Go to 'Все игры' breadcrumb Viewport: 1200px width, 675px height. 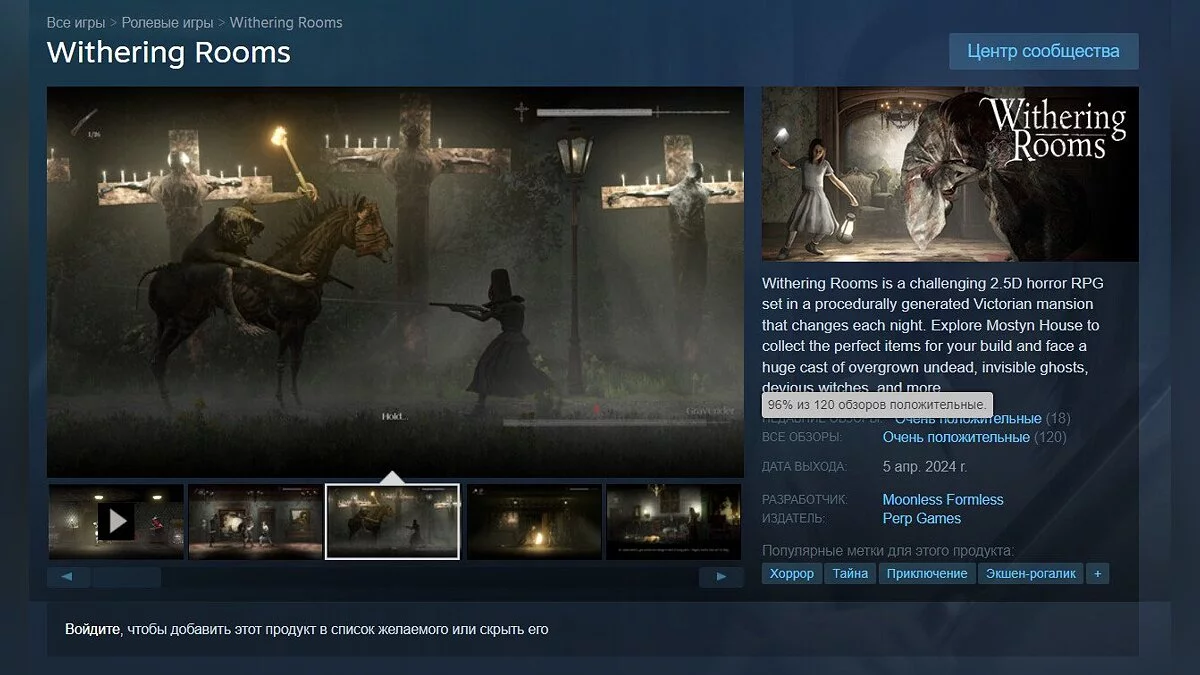(x=76, y=22)
